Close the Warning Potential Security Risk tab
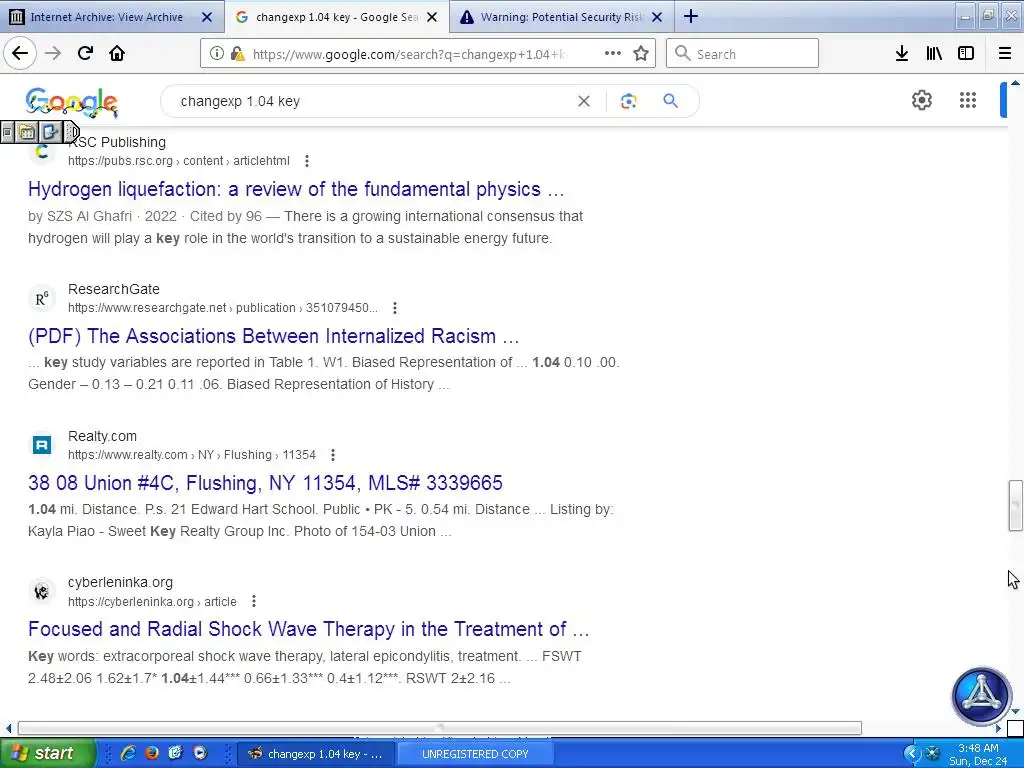 (x=657, y=17)
